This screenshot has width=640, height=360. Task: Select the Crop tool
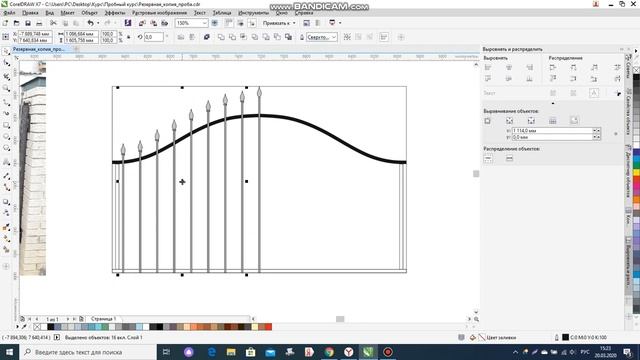[6, 77]
